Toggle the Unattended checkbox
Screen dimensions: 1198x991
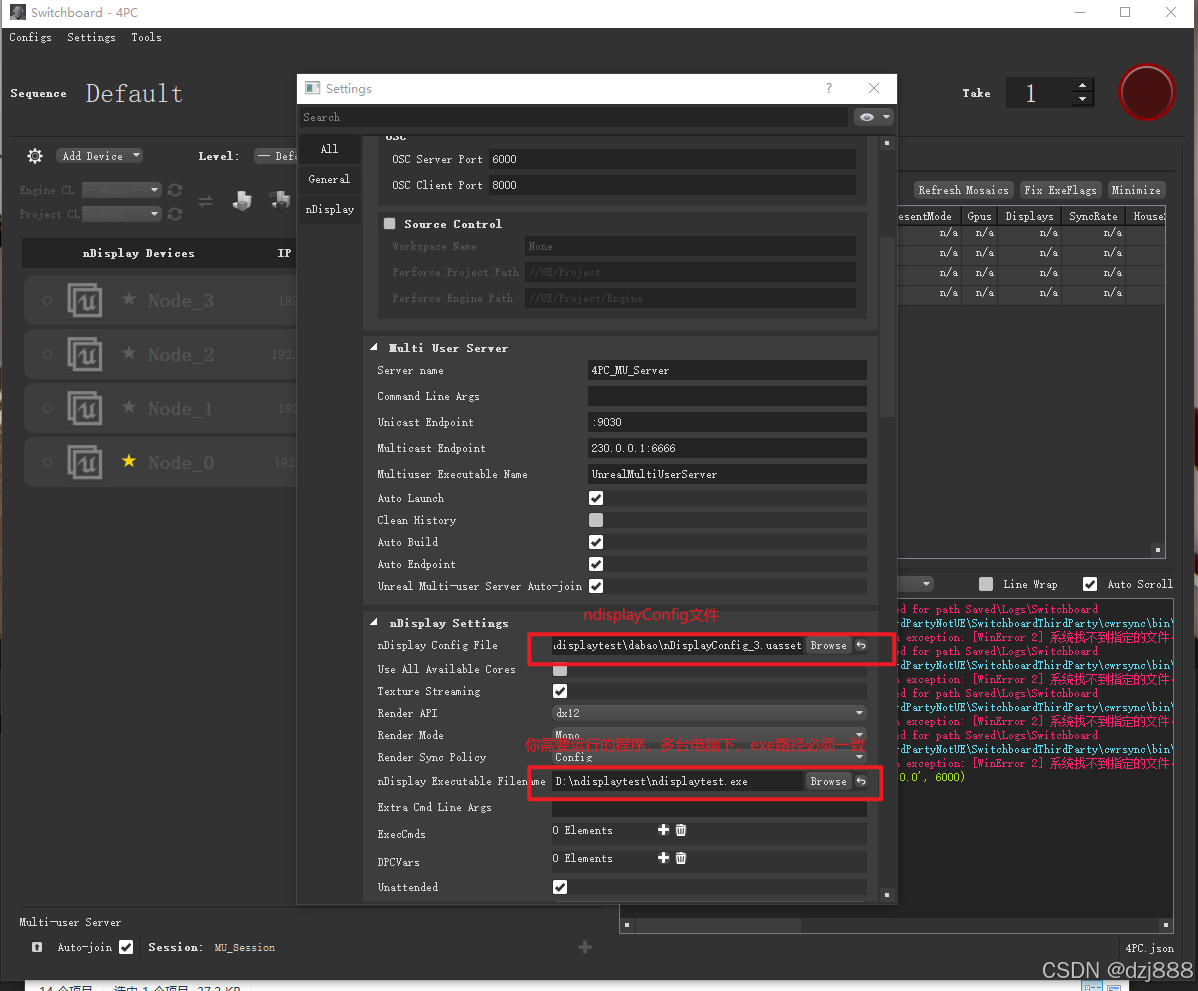pos(560,887)
